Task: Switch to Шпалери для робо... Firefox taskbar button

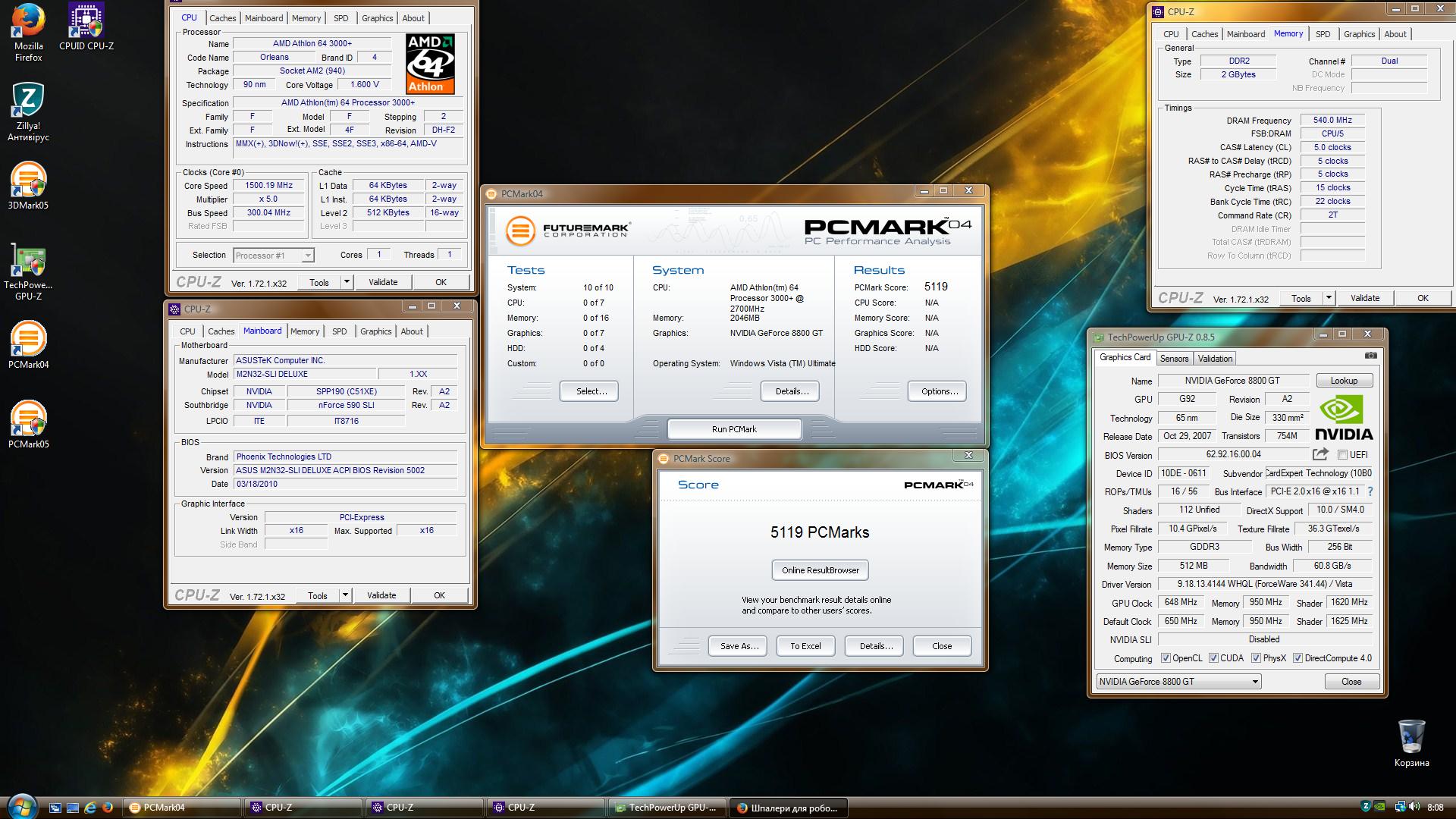Action: pyautogui.click(x=789, y=808)
